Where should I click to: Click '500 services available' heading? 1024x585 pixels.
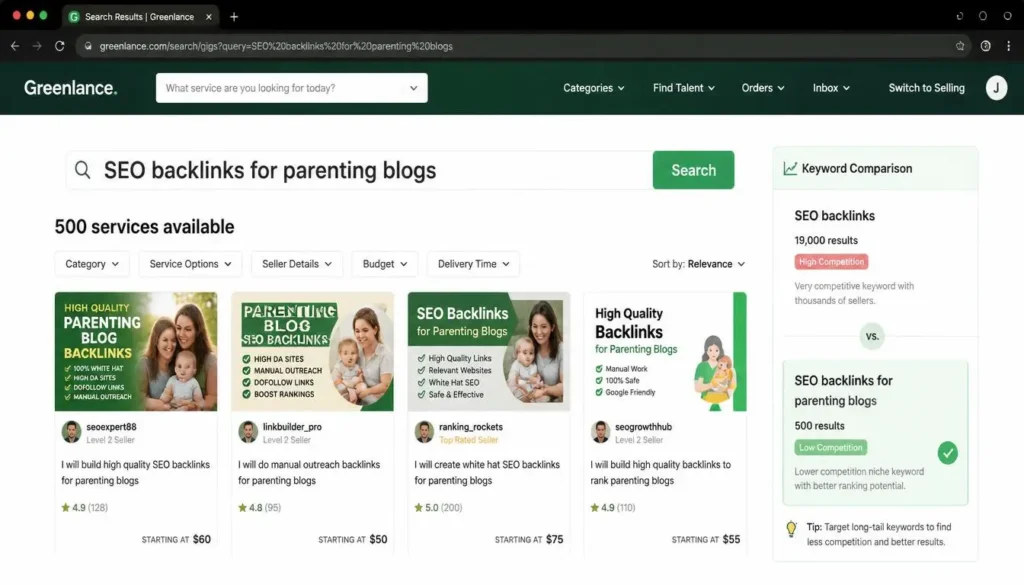[x=144, y=227]
